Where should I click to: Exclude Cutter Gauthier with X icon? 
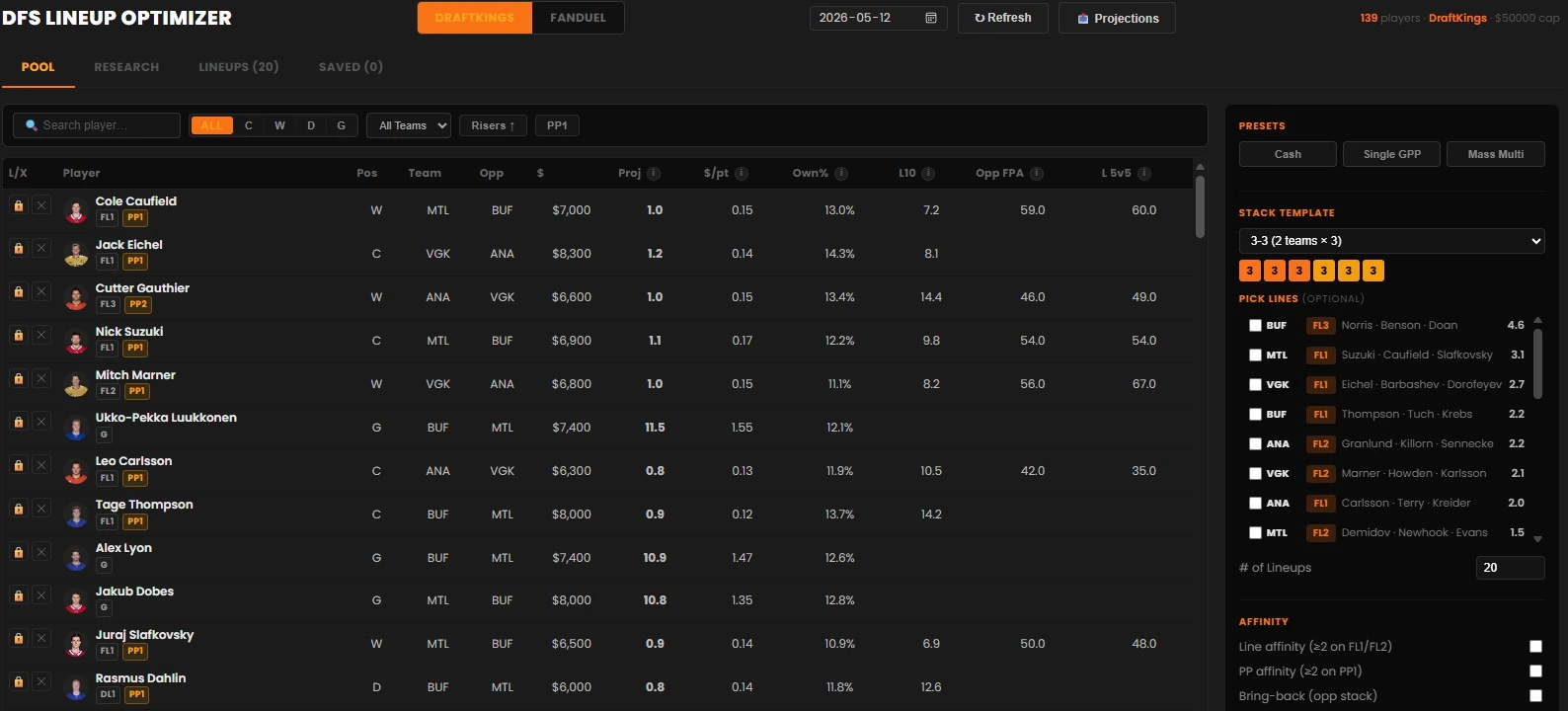click(41, 292)
